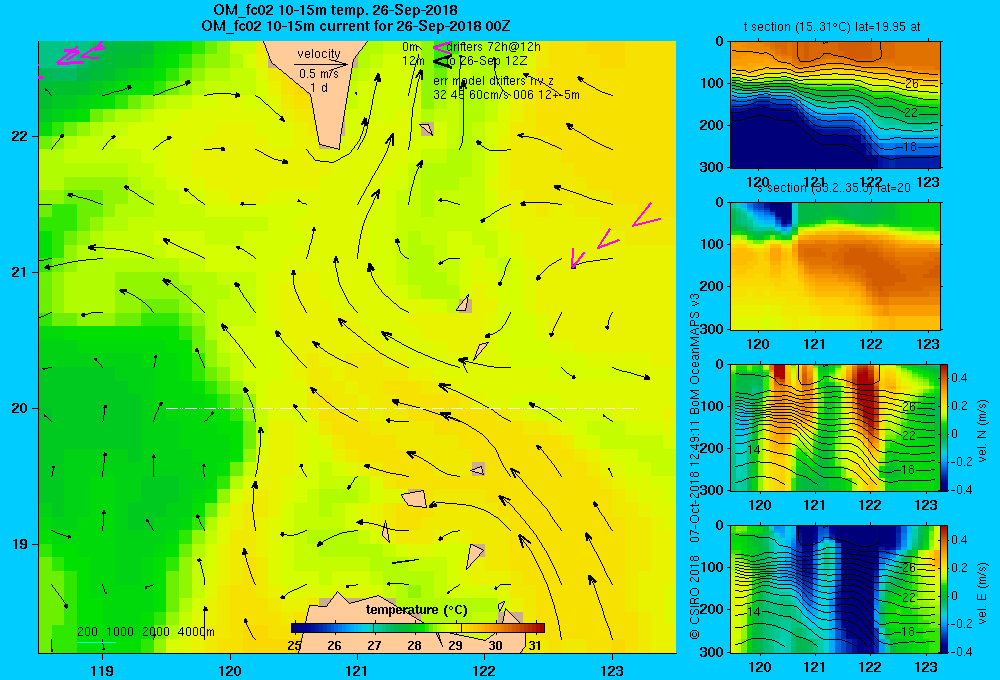The image size is (1000, 680).
Task: Click the vel. N panel colorbar
Action: [x=945, y=427]
